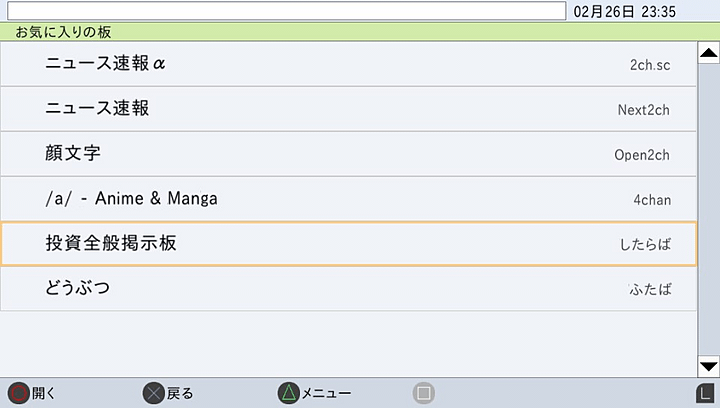Select the /a/ - Anime & Manga board

click(348, 199)
